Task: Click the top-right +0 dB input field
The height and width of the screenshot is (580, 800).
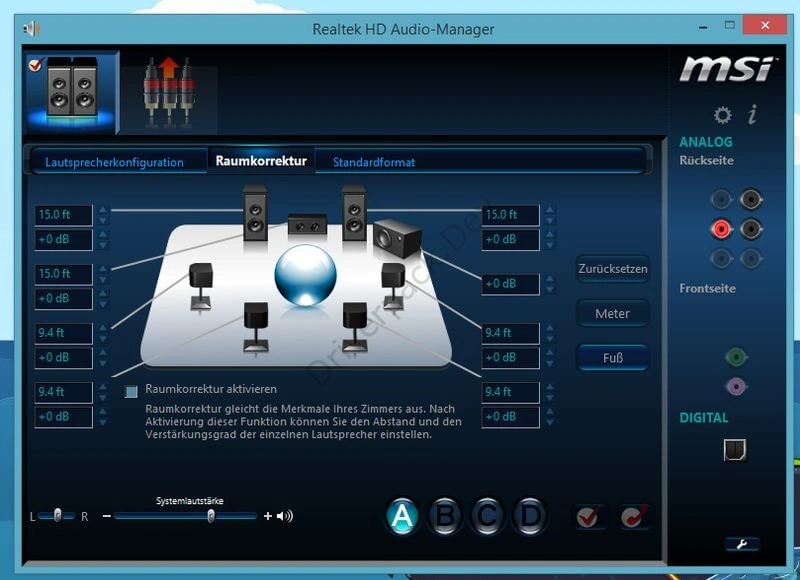Action: click(x=510, y=240)
